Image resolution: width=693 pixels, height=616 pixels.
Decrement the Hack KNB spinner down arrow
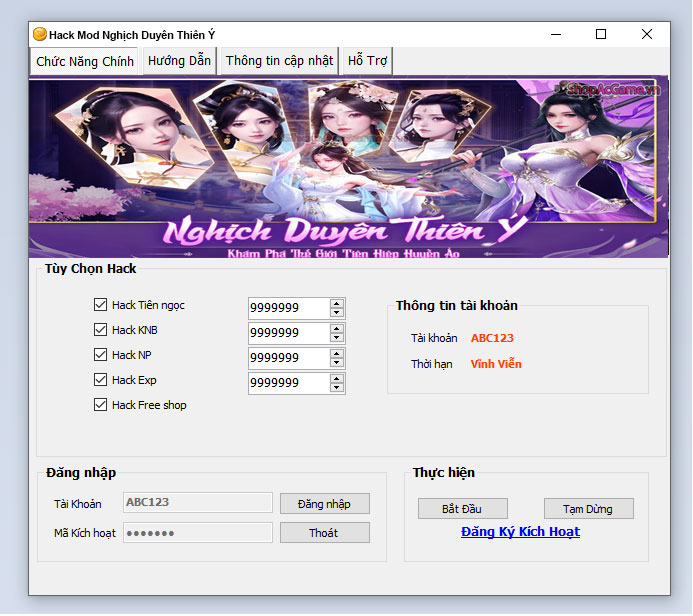(337, 338)
